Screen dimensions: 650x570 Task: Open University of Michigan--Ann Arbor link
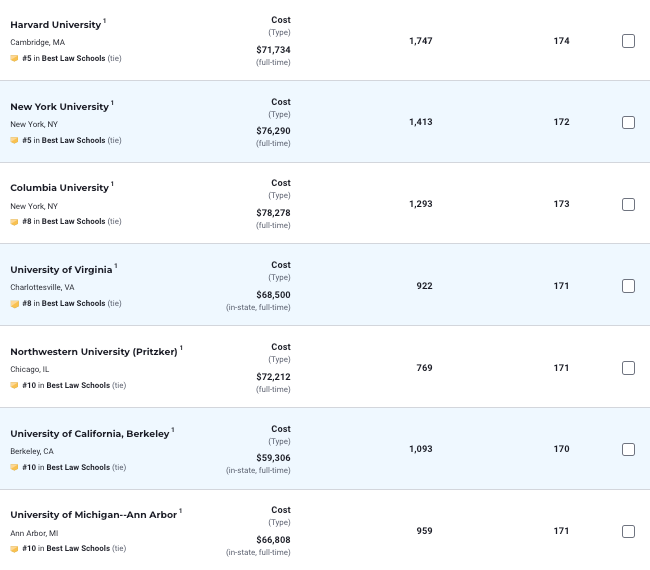coord(93,515)
